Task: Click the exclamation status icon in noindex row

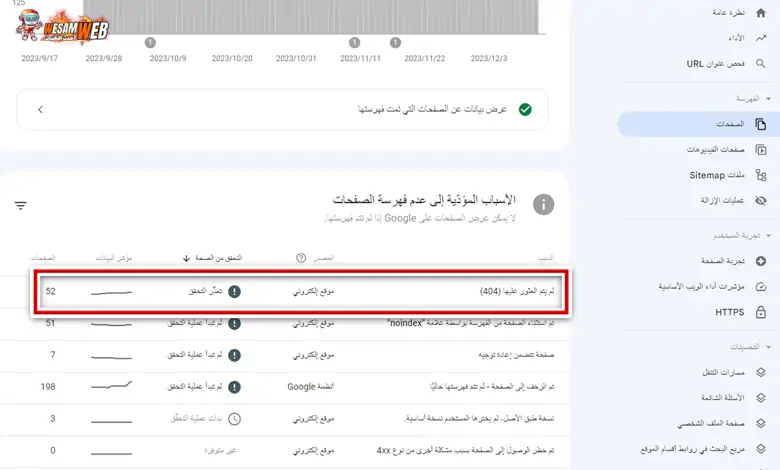Action: point(234,323)
